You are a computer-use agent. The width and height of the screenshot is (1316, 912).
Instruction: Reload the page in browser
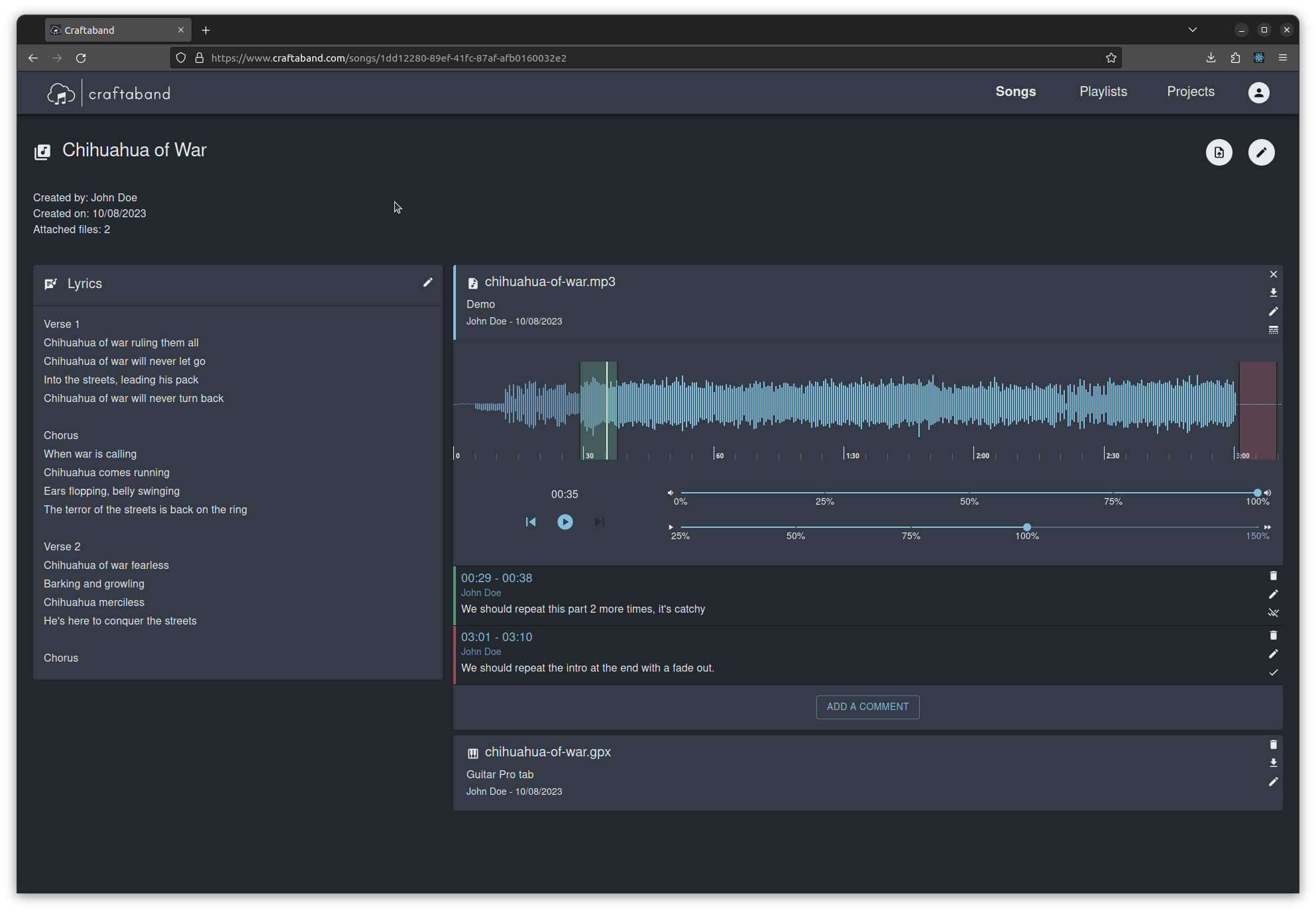click(x=81, y=58)
